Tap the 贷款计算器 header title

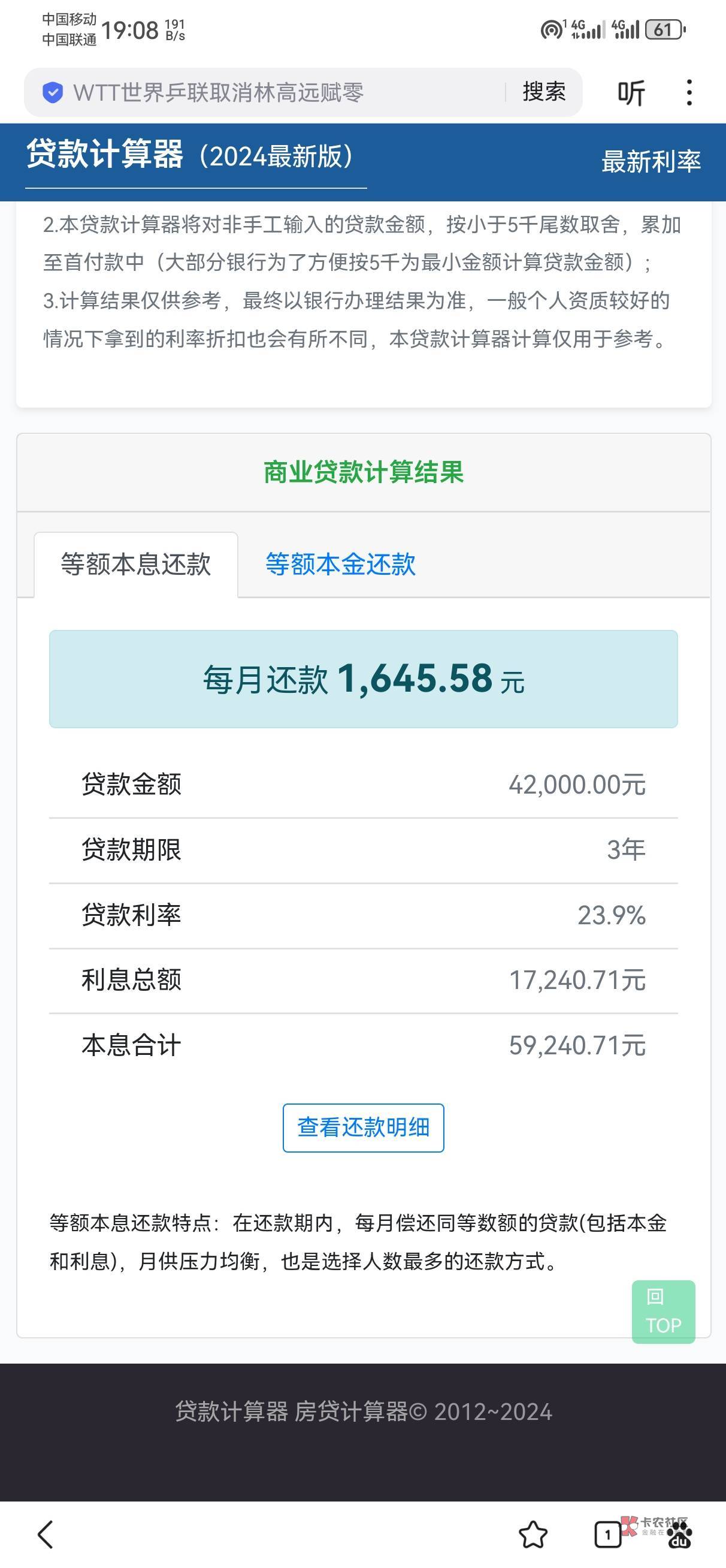105,155
